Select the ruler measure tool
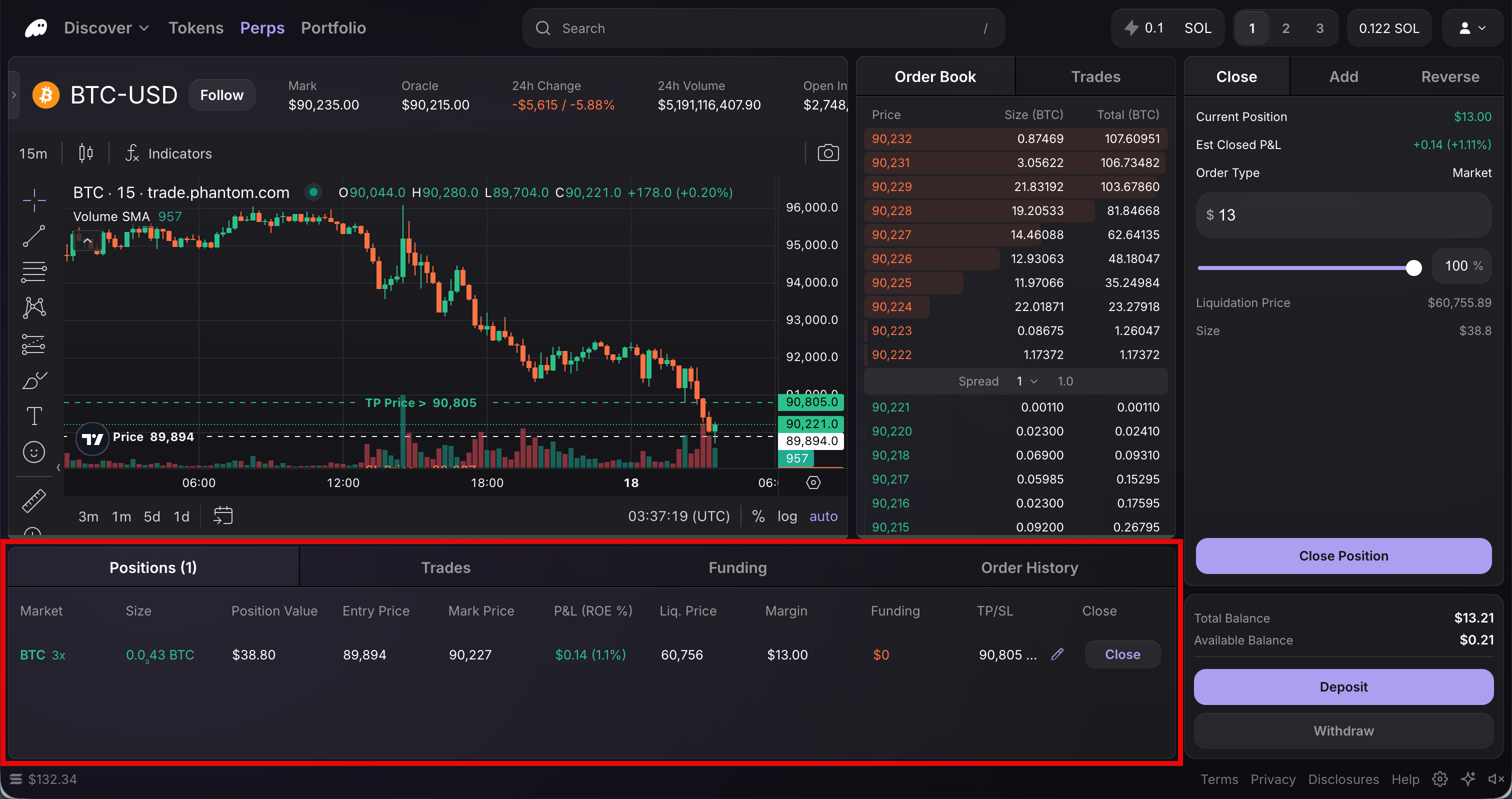Viewport: 1512px width, 799px height. point(34,501)
